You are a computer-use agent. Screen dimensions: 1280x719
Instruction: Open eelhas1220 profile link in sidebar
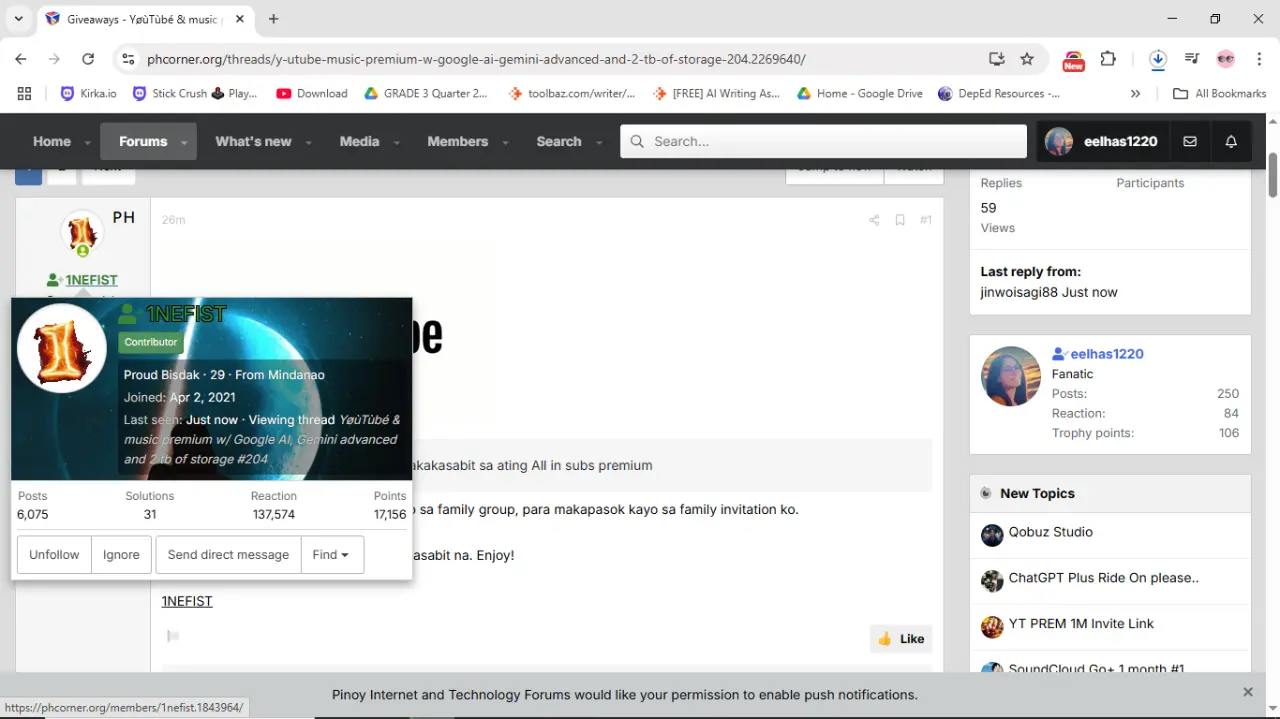pyautogui.click(x=1107, y=354)
